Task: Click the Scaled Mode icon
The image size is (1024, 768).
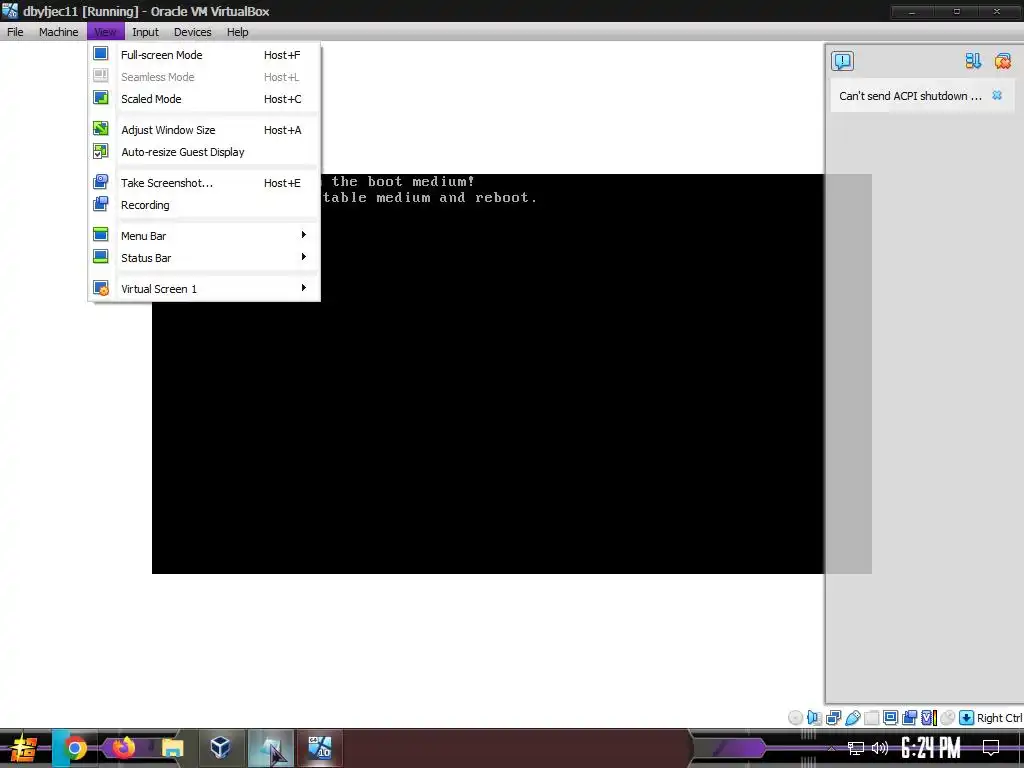Action: [101, 98]
